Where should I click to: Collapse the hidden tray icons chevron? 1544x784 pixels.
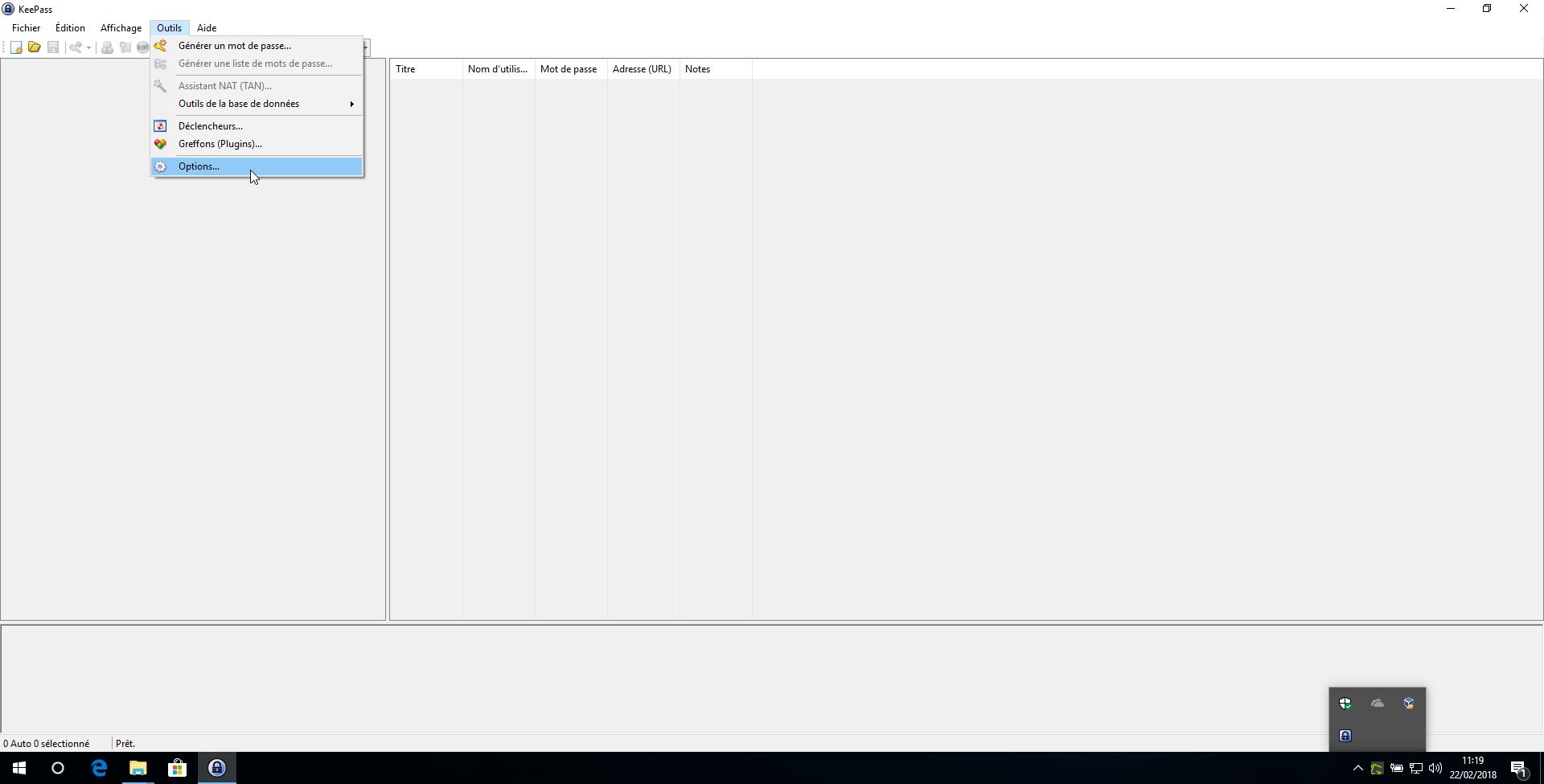tap(1358, 768)
